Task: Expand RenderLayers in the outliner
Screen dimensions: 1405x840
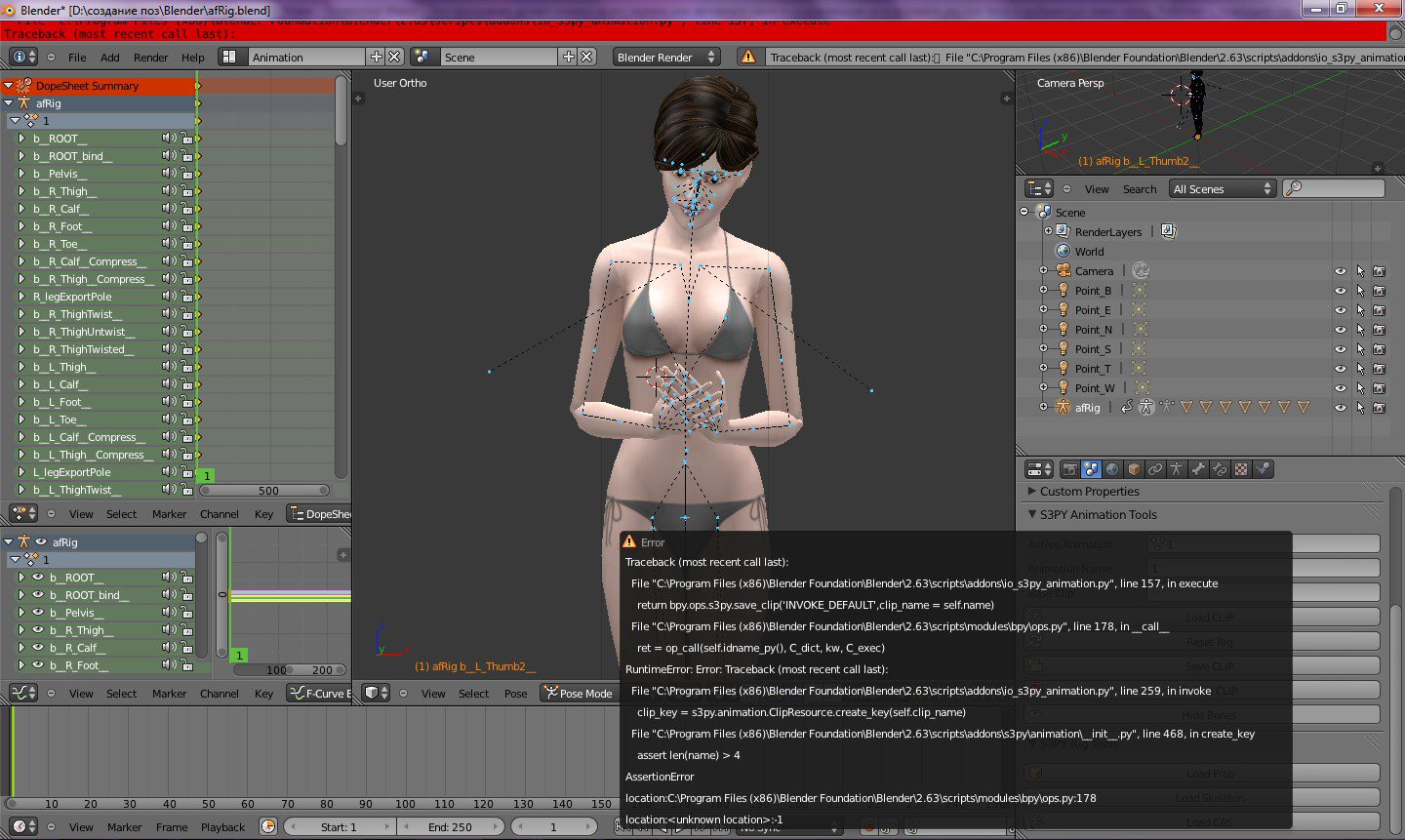Action: [1049, 232]
